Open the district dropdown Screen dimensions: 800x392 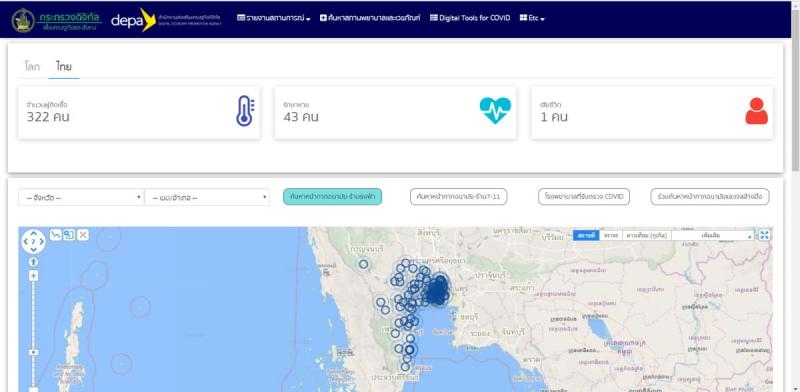[x=207, y=198]
